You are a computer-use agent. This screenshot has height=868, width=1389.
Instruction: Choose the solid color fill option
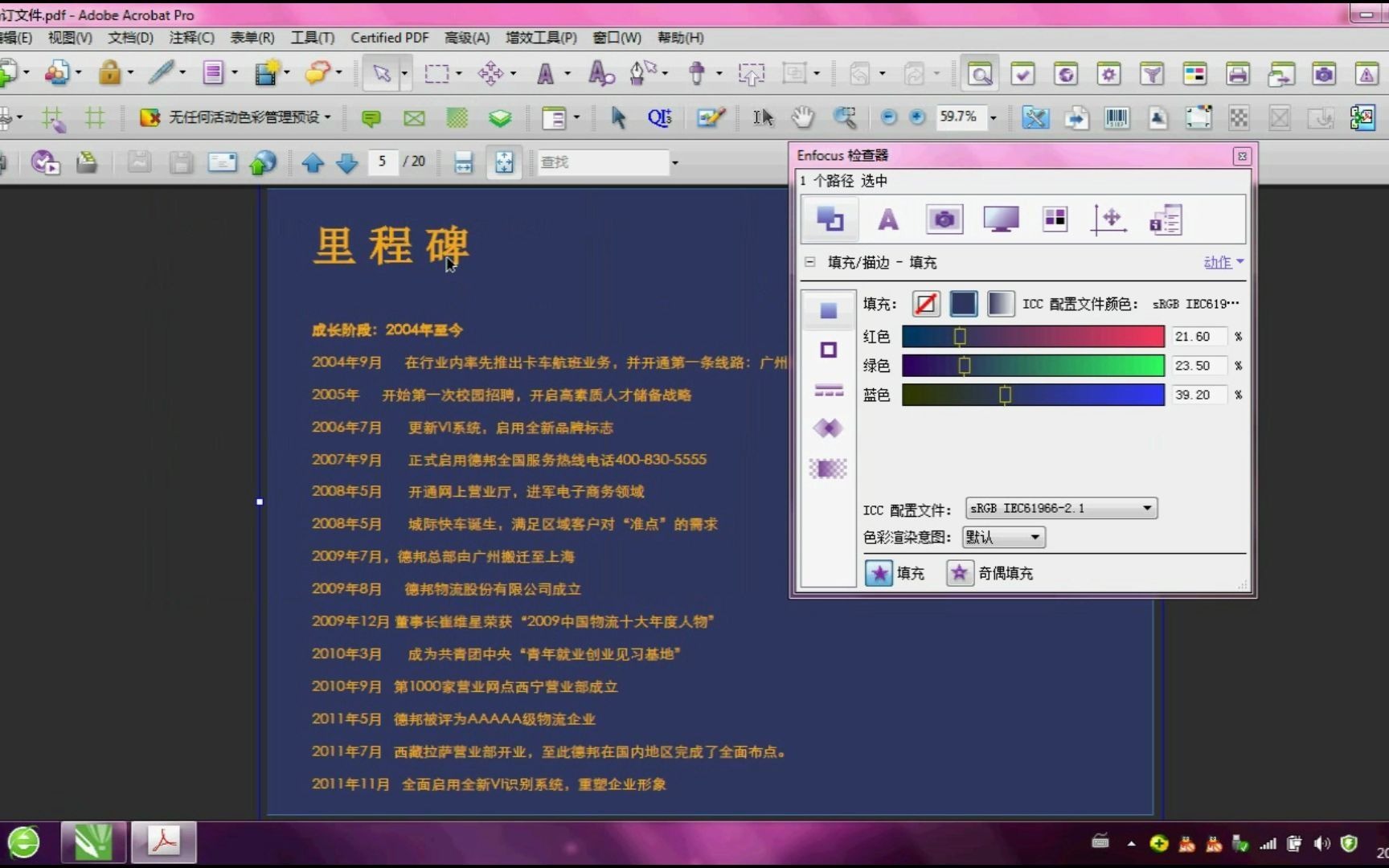964,304
